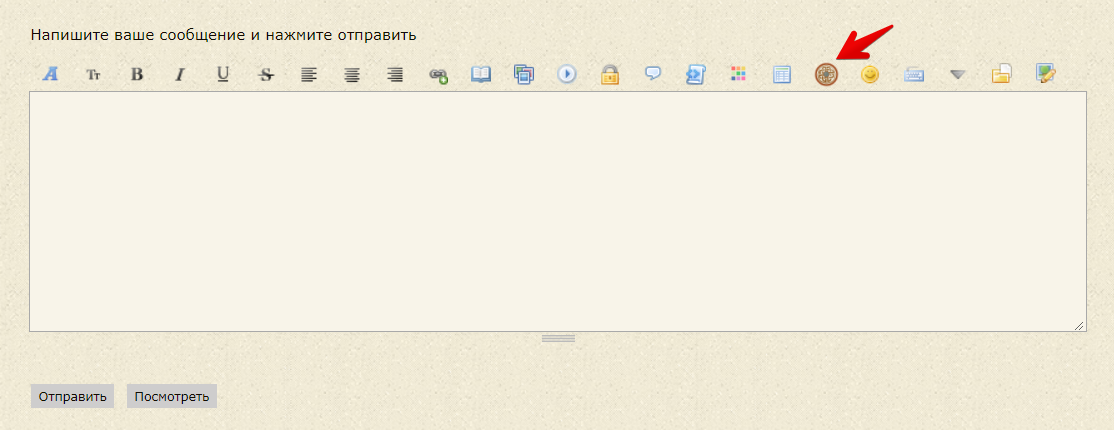Insert a table via table icon
The width and height of the screenshot is (1114, 430).
[782, 74]
